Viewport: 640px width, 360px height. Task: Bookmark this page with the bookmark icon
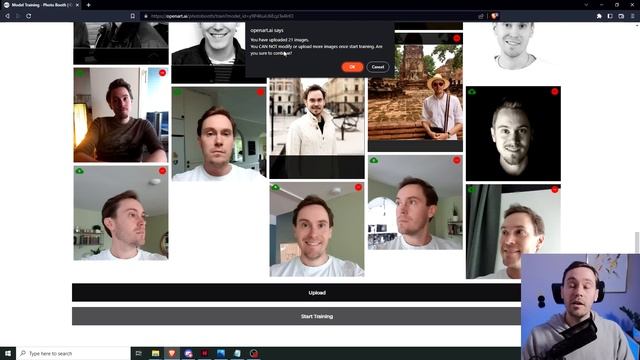tap(133, 16)
